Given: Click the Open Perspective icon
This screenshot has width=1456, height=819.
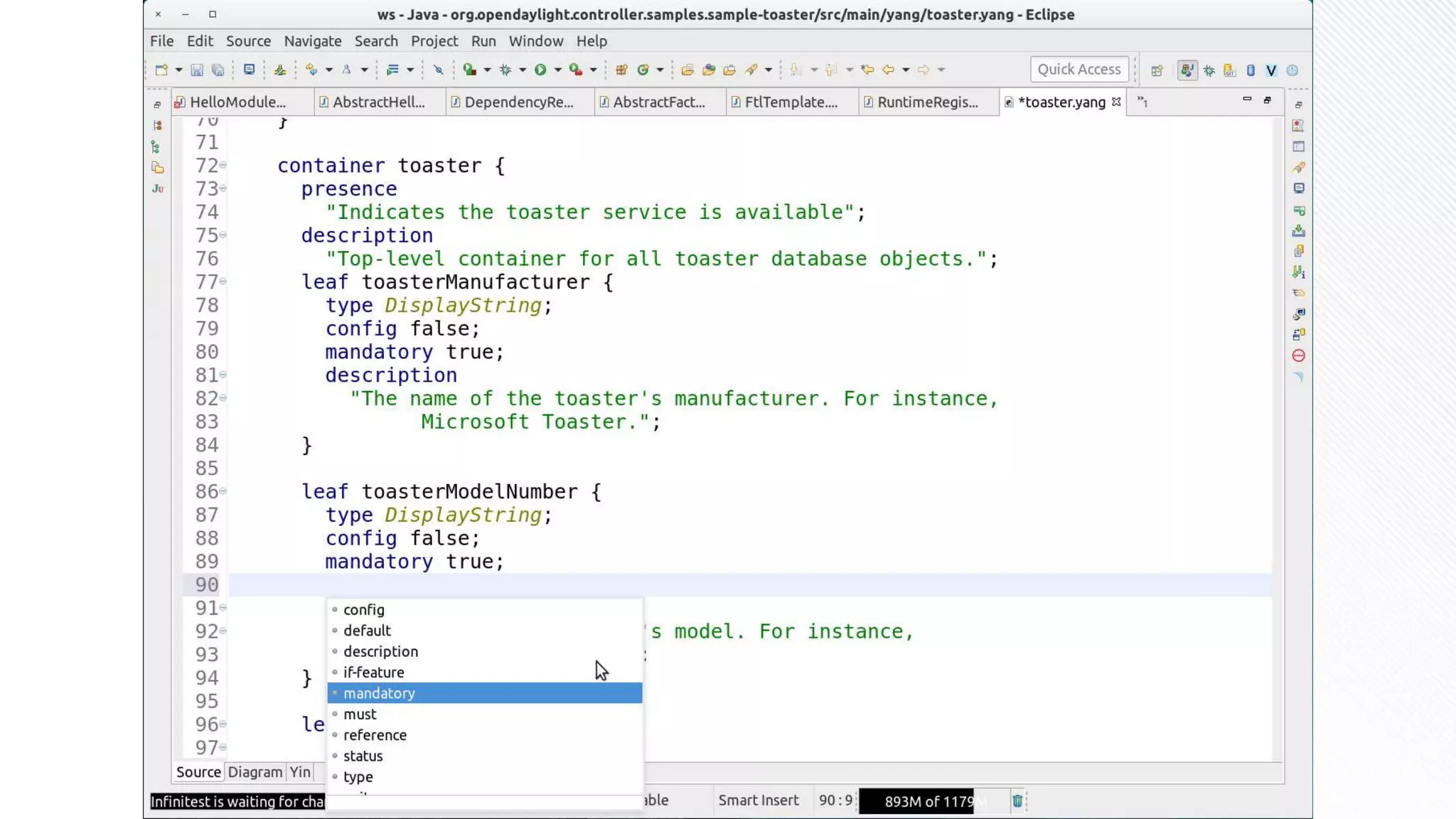Looking at the screenshot, I should tap(1157, 70).
